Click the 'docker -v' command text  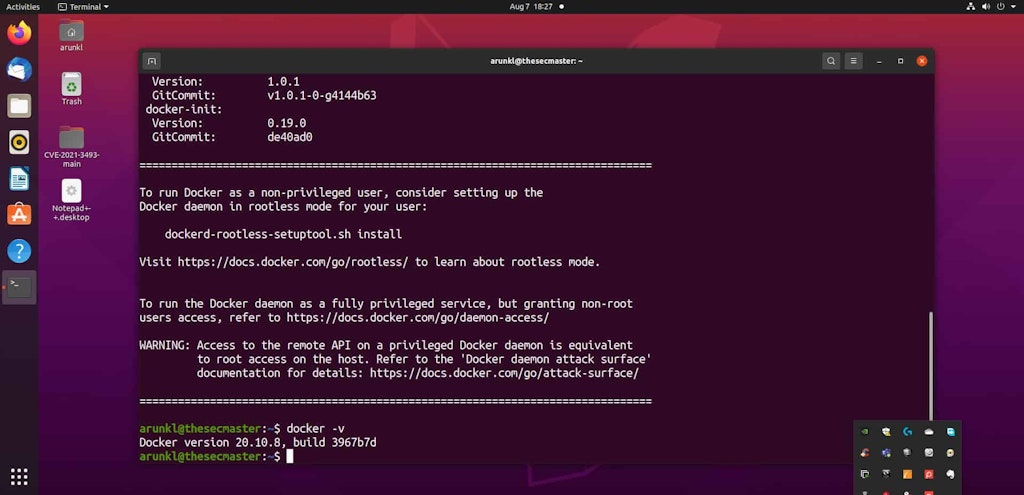[x=315, y=428]
